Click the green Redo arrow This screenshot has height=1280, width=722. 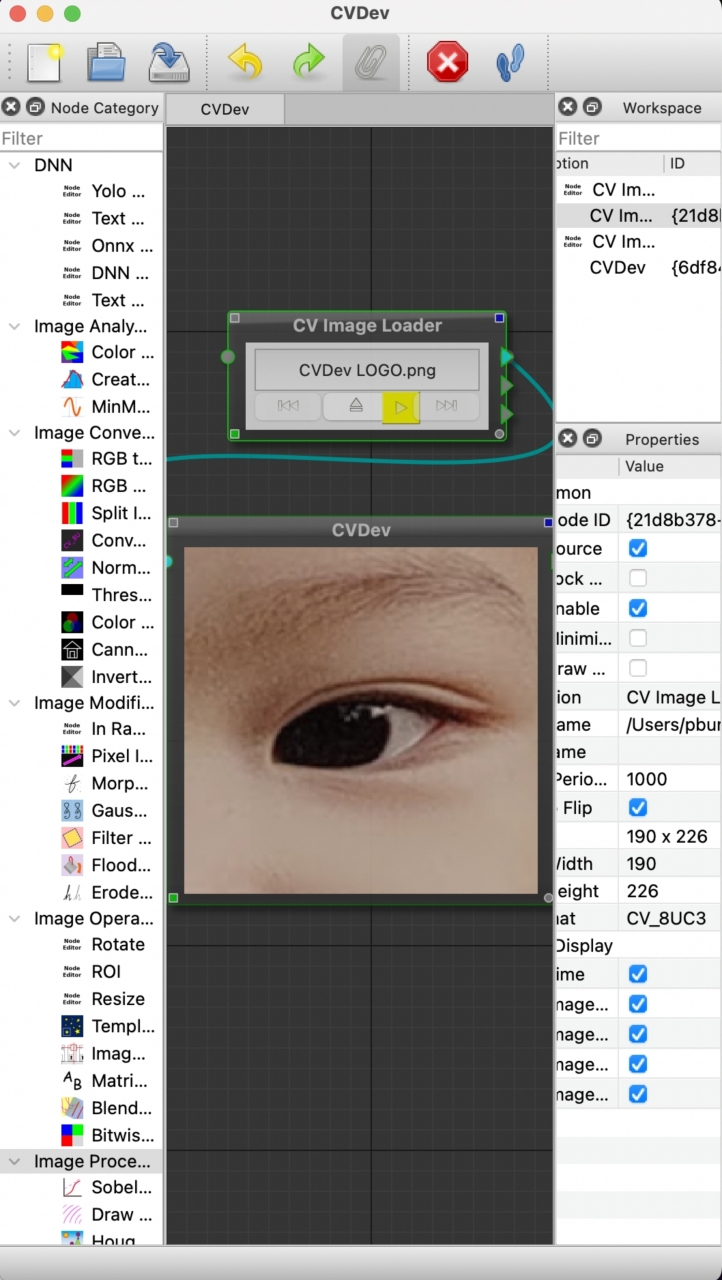309,63
